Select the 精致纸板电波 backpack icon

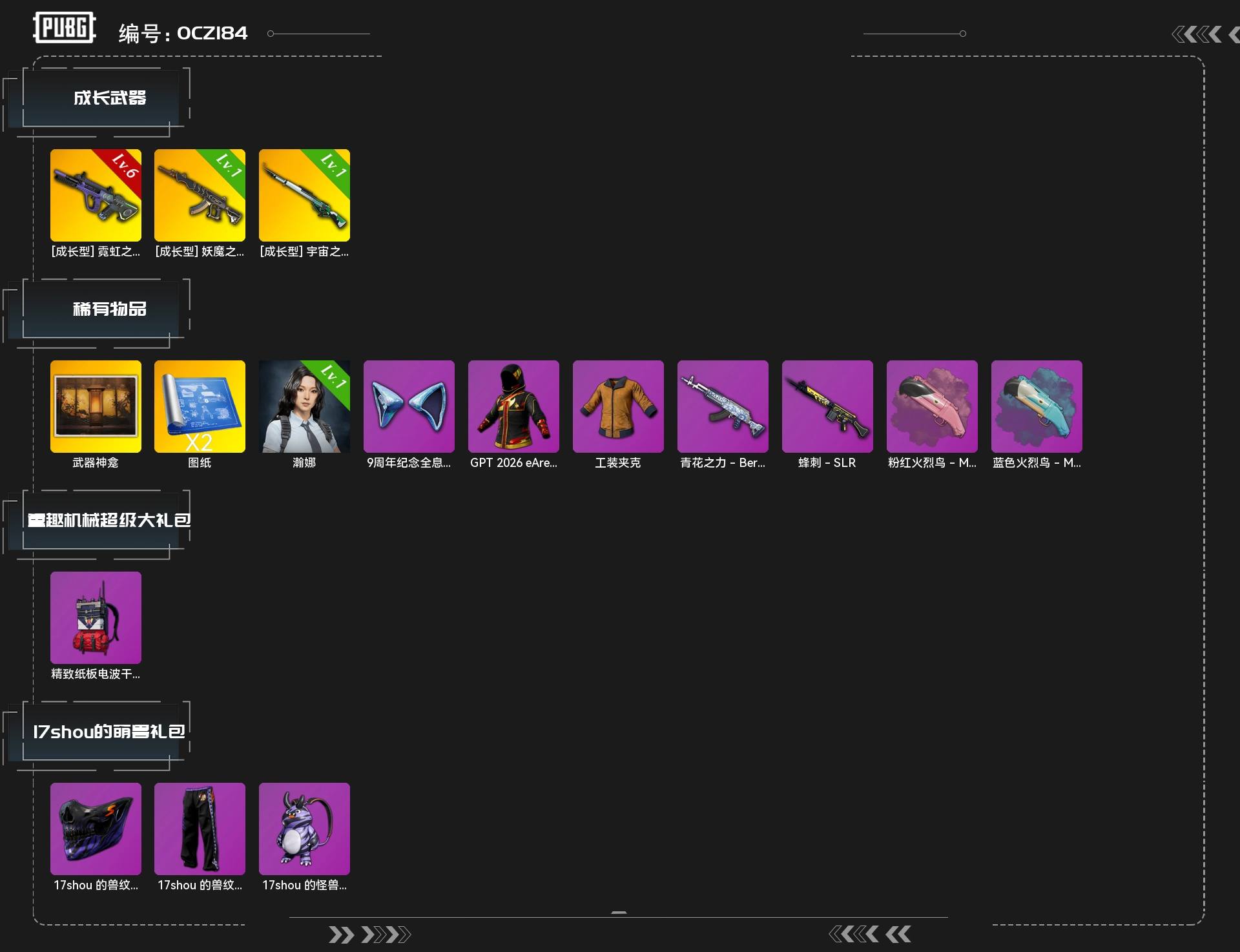(x=96, y=617)
